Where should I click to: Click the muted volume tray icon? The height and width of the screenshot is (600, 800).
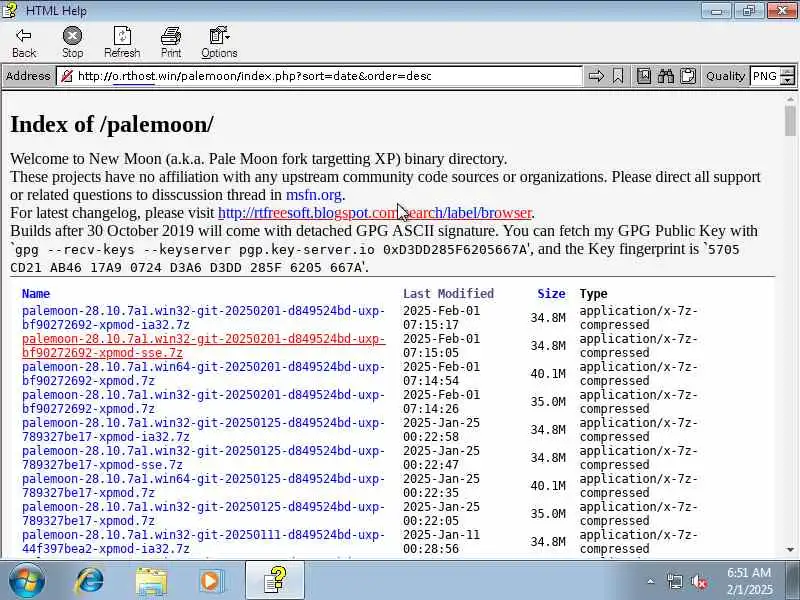[699, 581]
